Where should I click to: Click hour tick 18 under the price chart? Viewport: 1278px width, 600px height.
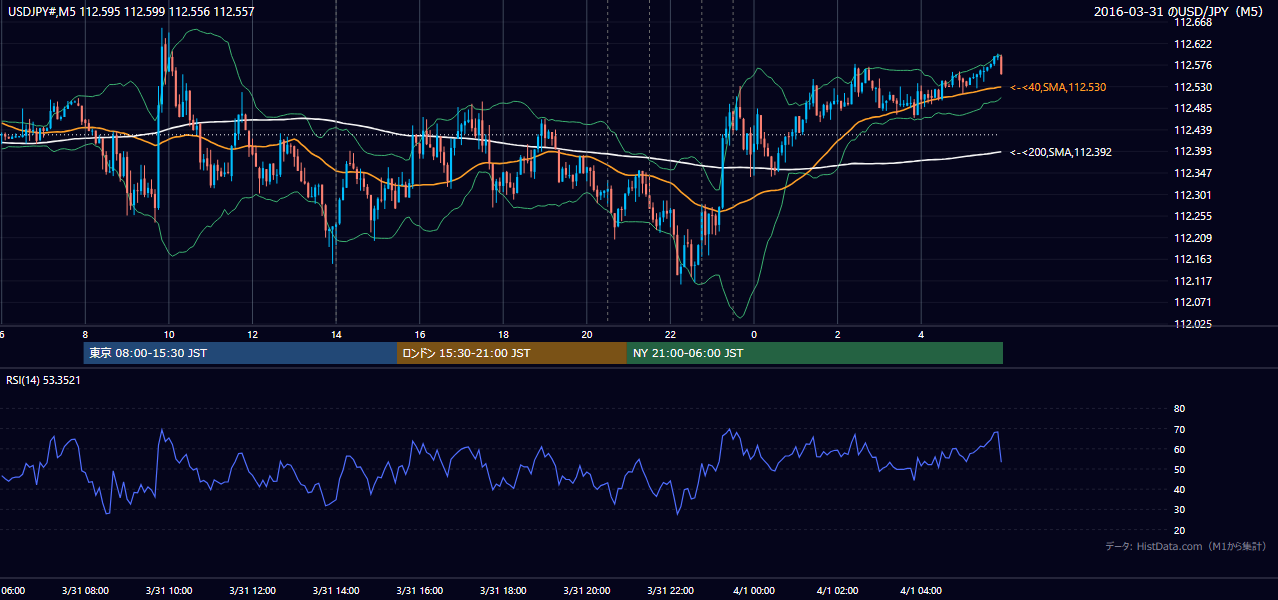(x=504, y=334)
